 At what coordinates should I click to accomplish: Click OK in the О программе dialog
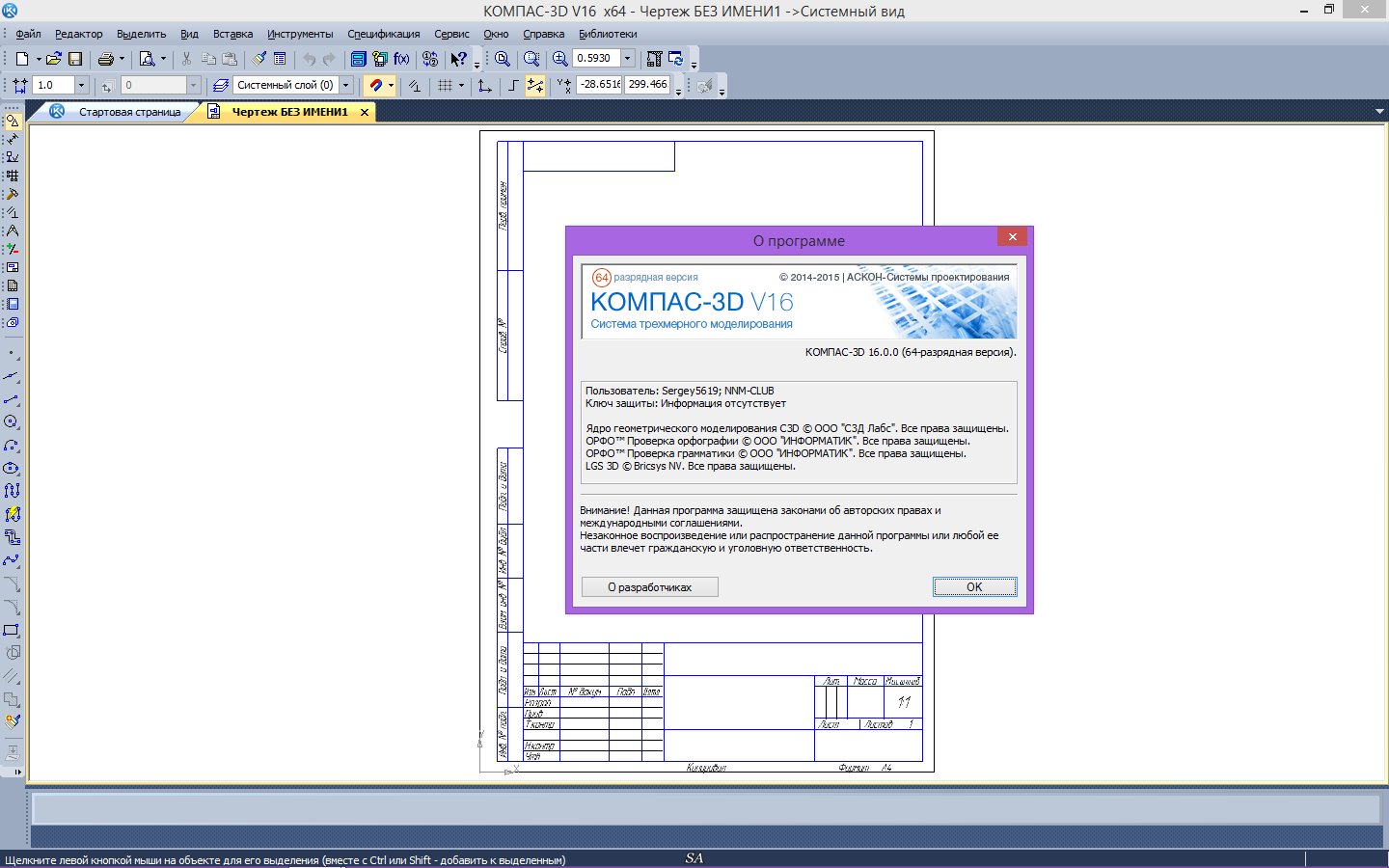[974, 586]
